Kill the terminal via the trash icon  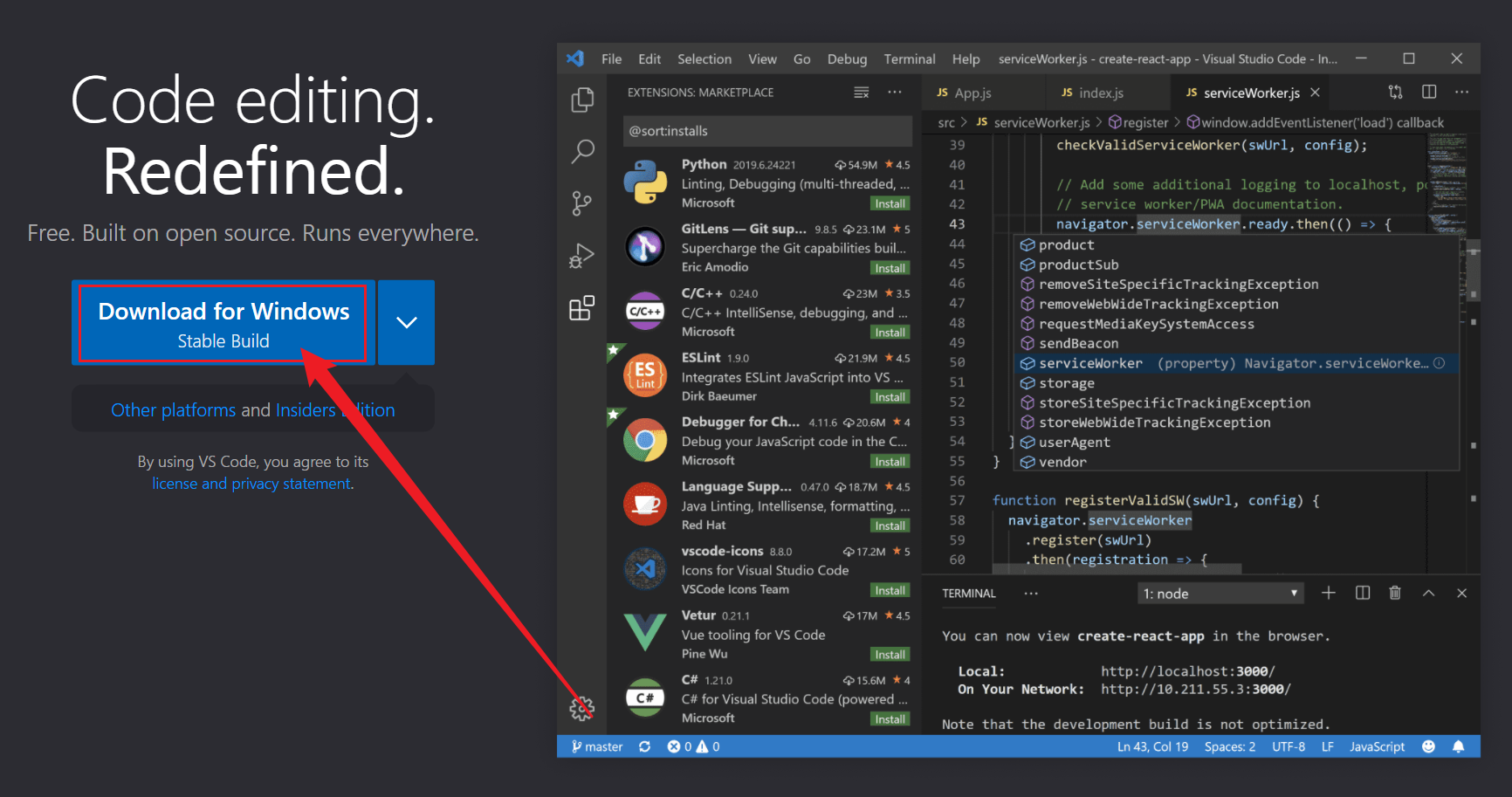pyautogui.click(x=1394, y=593)
